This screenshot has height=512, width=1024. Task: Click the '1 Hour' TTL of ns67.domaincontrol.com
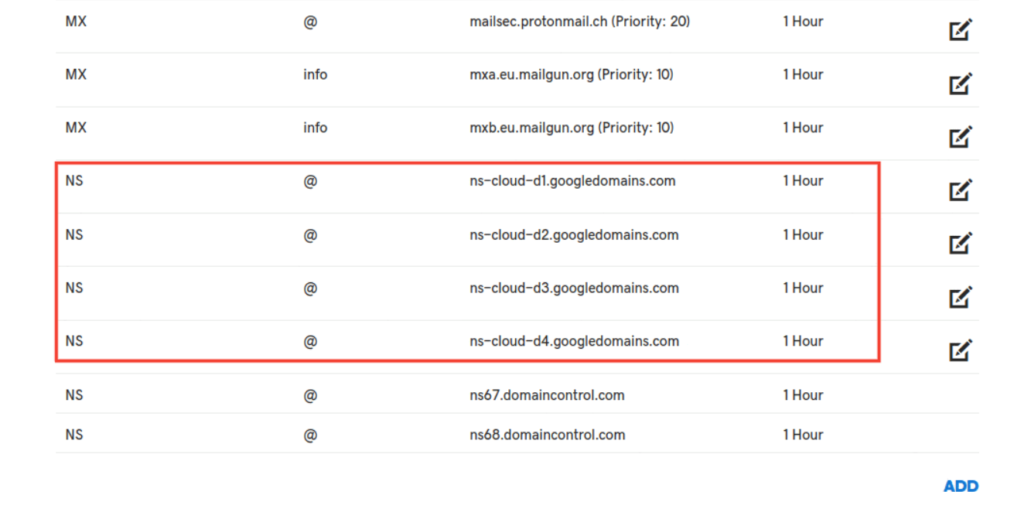coord(802,395)
